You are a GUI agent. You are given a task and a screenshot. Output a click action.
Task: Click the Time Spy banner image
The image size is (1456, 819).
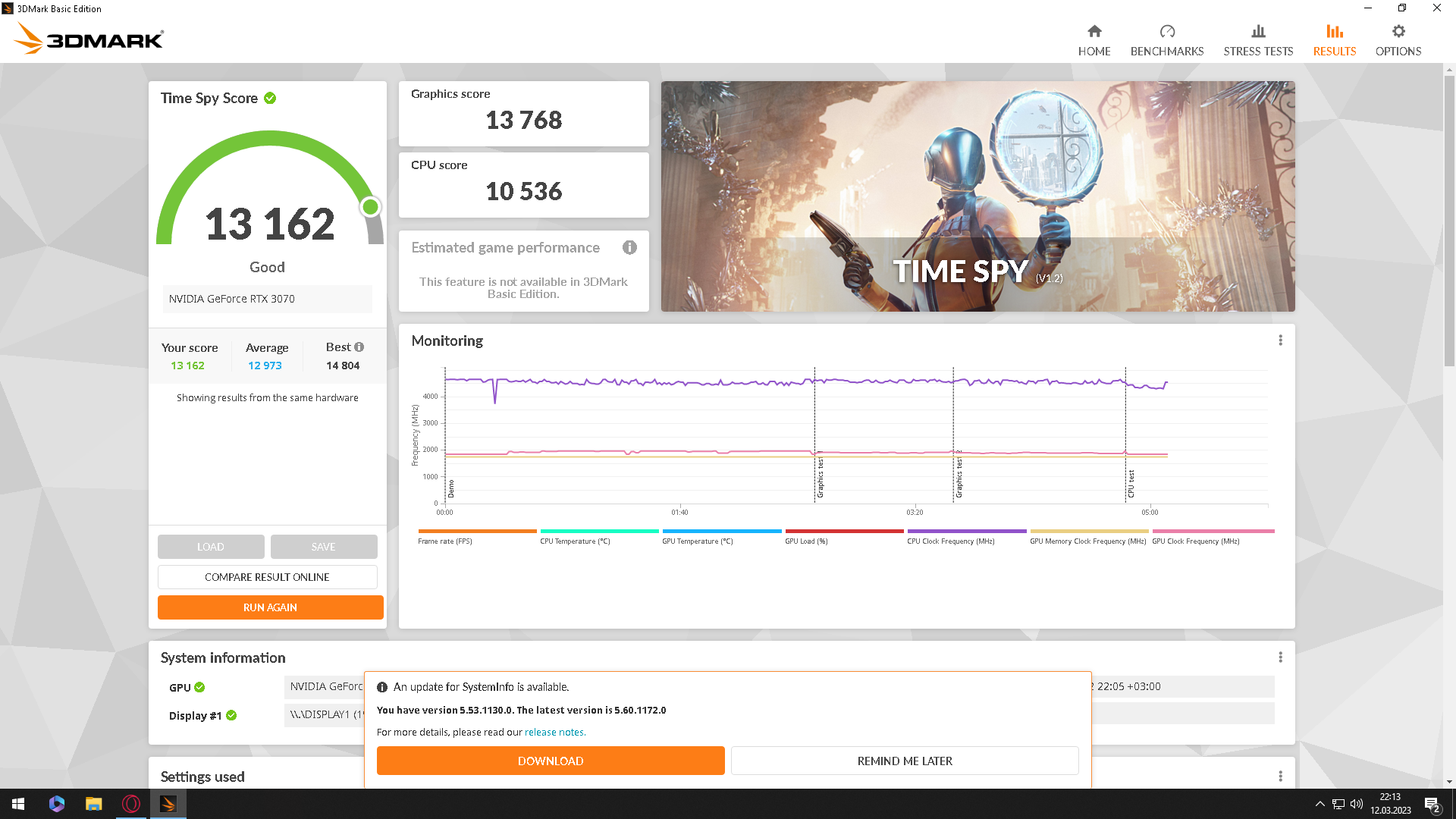(977, 196)
